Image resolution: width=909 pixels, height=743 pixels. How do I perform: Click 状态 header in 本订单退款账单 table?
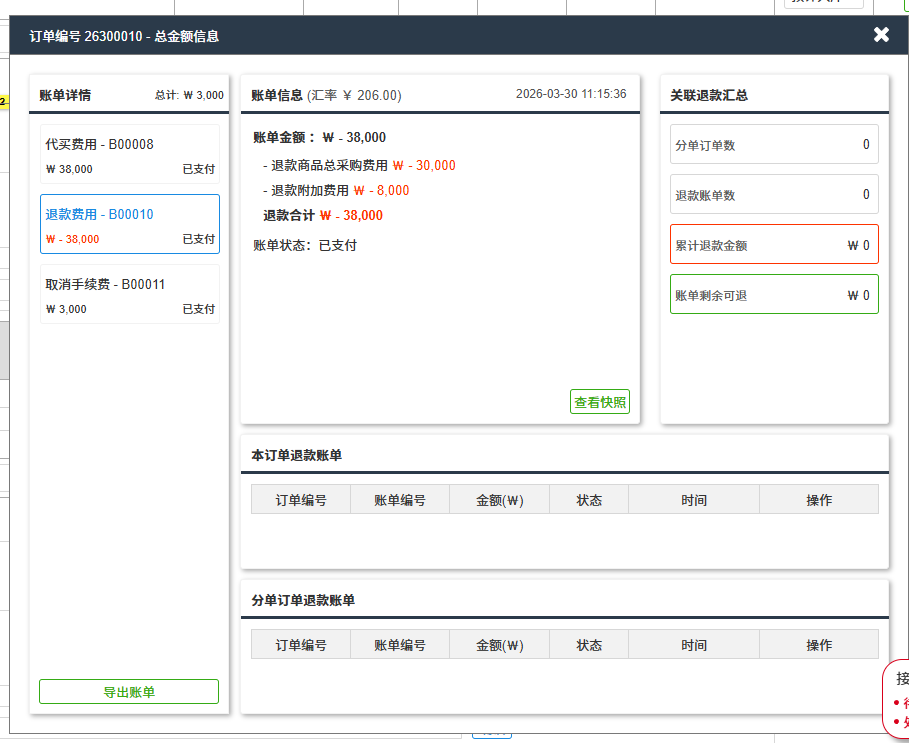tap(589, 500)
